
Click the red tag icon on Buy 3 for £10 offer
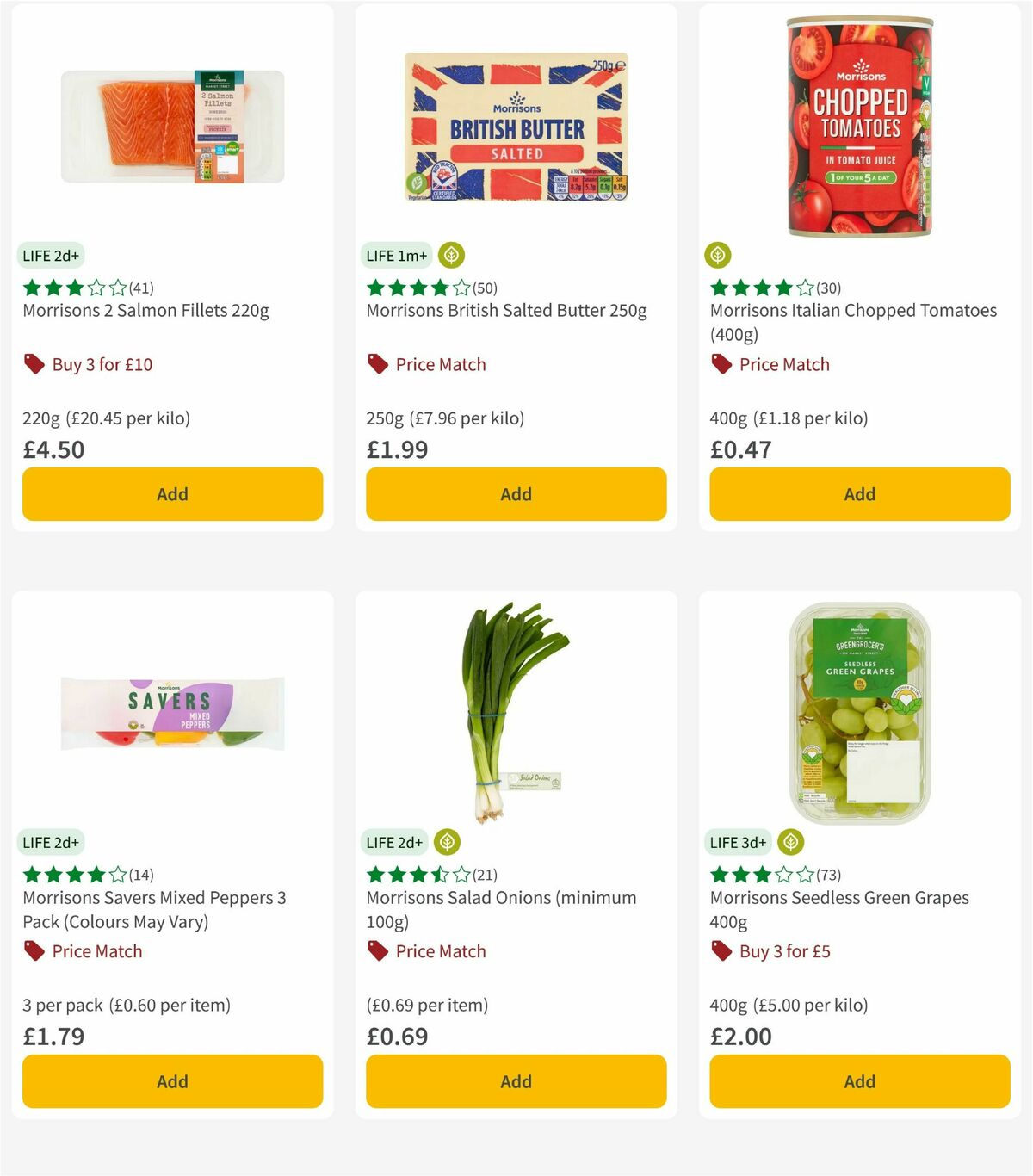tap(33, 364)
